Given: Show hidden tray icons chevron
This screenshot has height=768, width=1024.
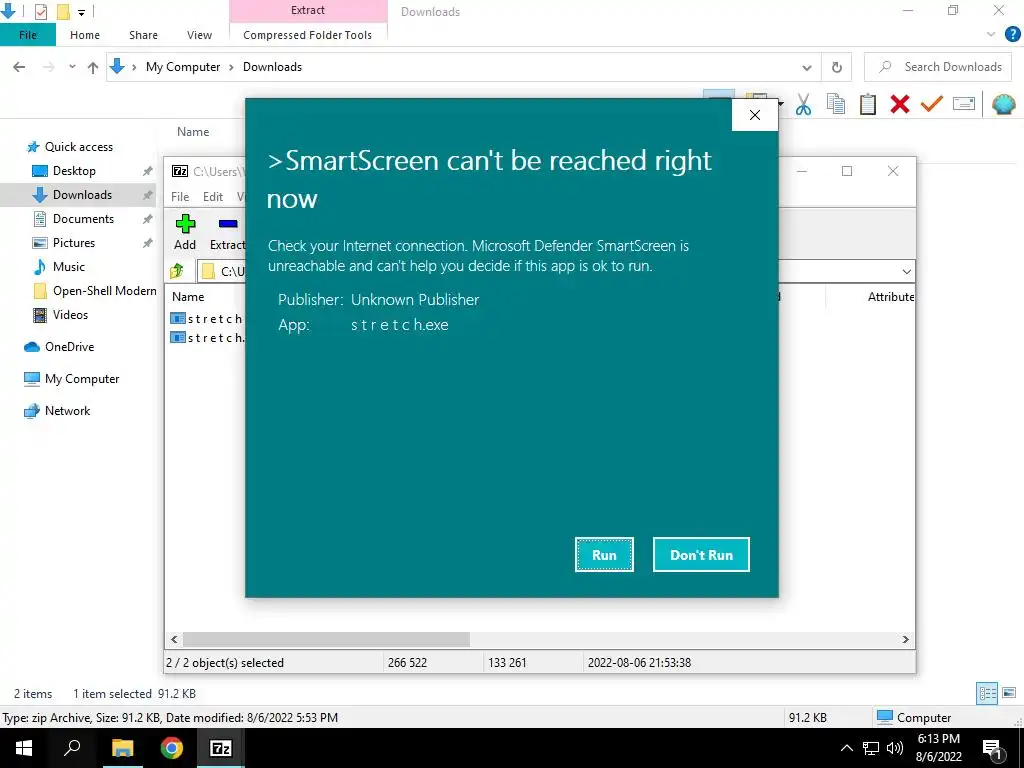Looking at the screenshot, I should (846, 748).
